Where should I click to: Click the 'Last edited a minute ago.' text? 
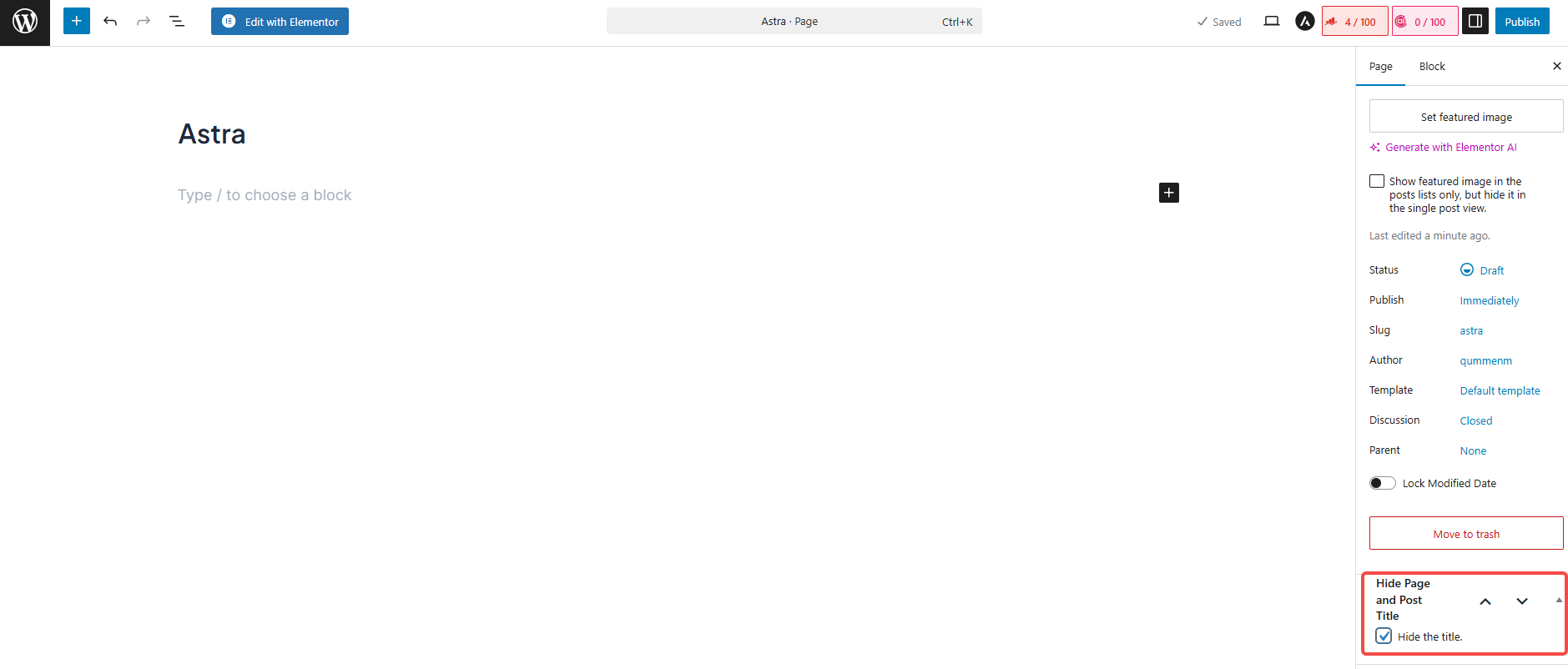1429,236
